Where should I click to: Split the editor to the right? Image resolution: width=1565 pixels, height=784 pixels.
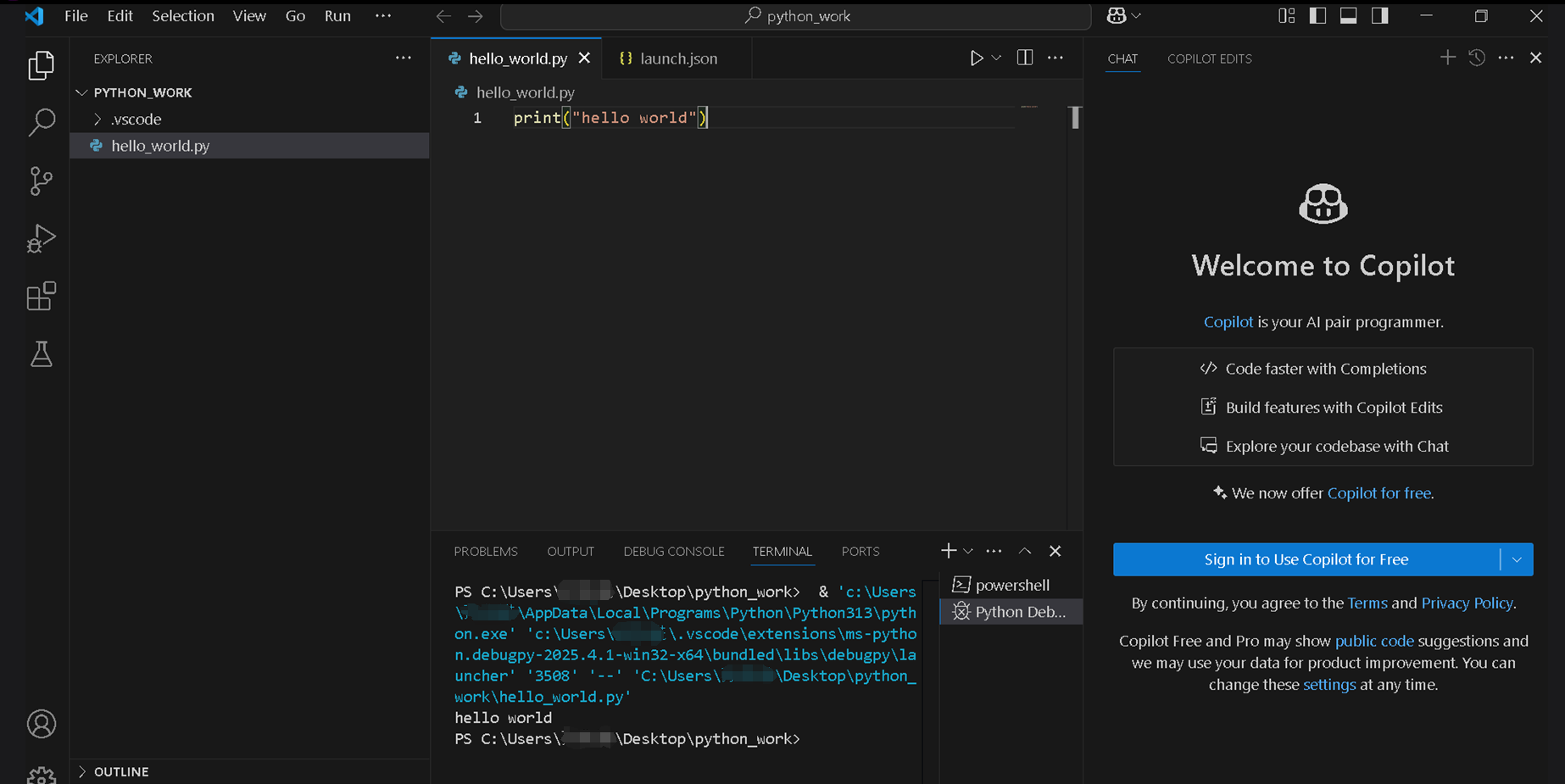coord(1024,58)
